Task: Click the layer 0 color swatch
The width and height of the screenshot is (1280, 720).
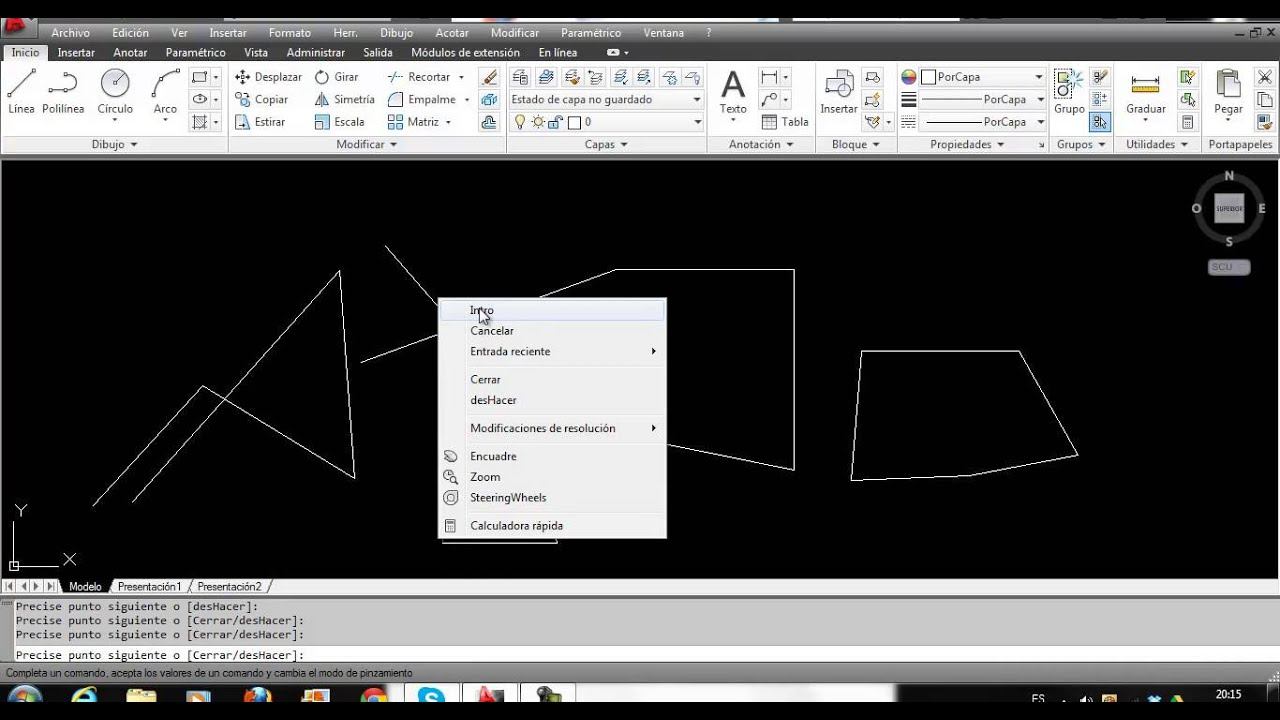Action: coord(574,122)
